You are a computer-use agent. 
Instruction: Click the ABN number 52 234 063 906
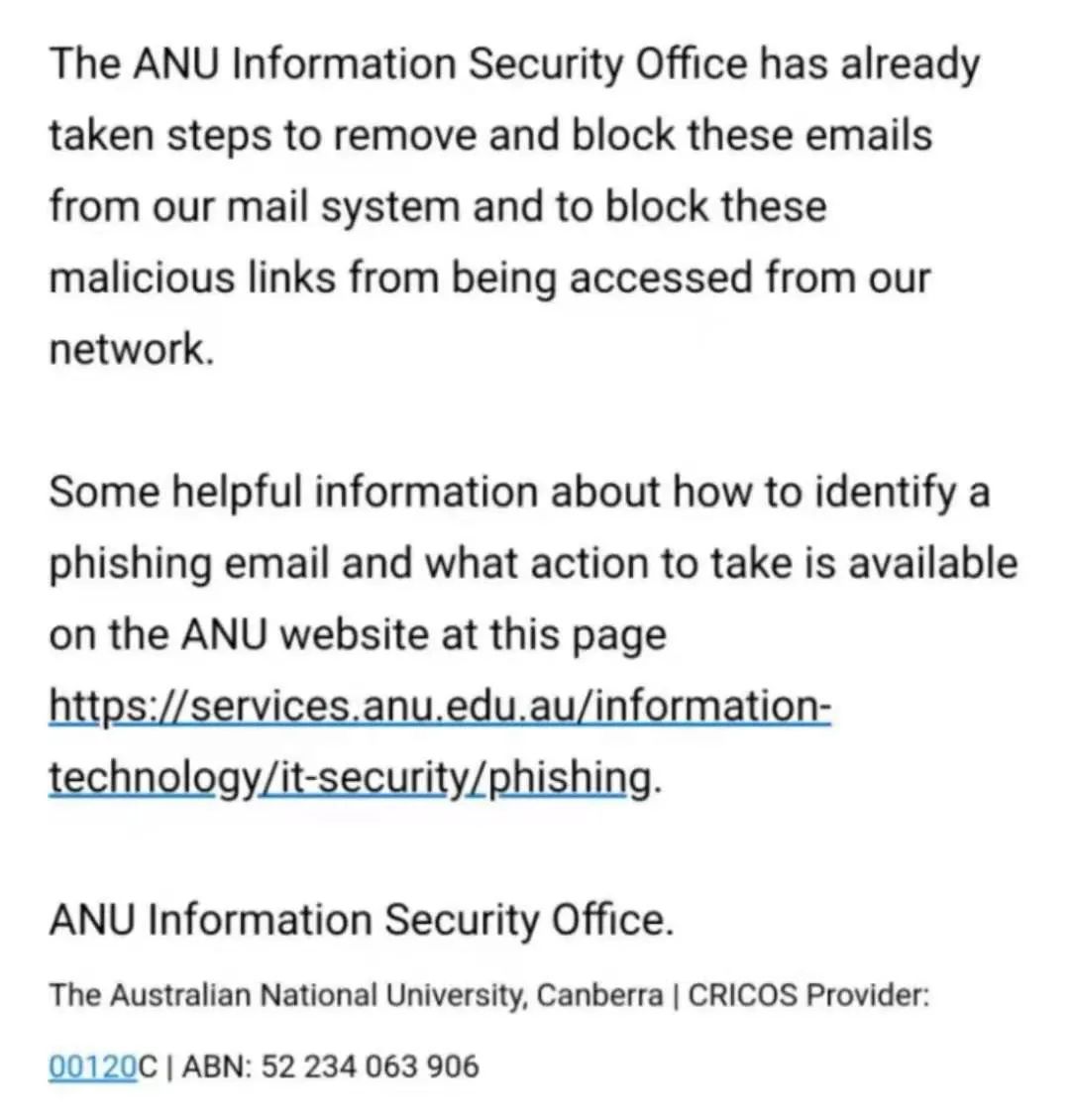(371, 1065)
